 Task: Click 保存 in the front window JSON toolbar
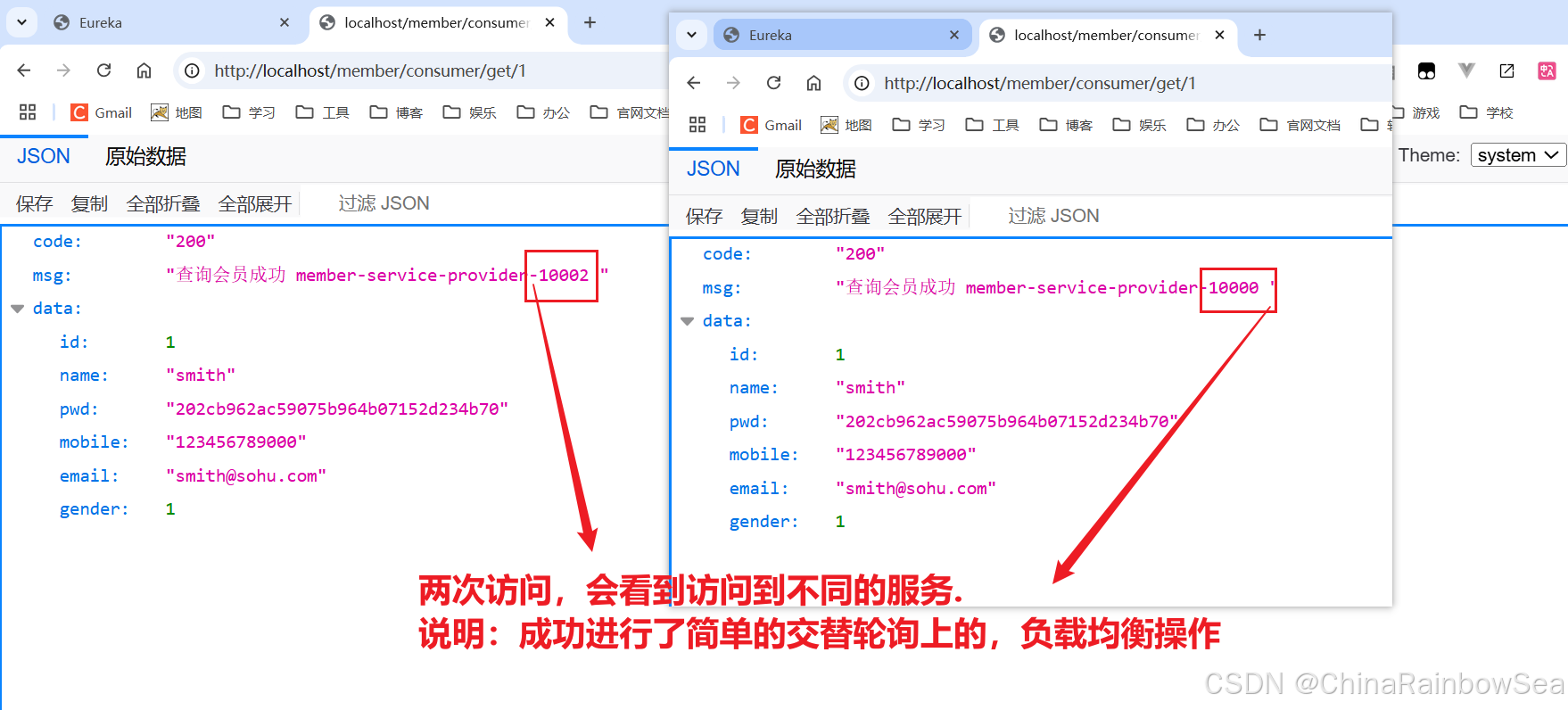[705, 216]
